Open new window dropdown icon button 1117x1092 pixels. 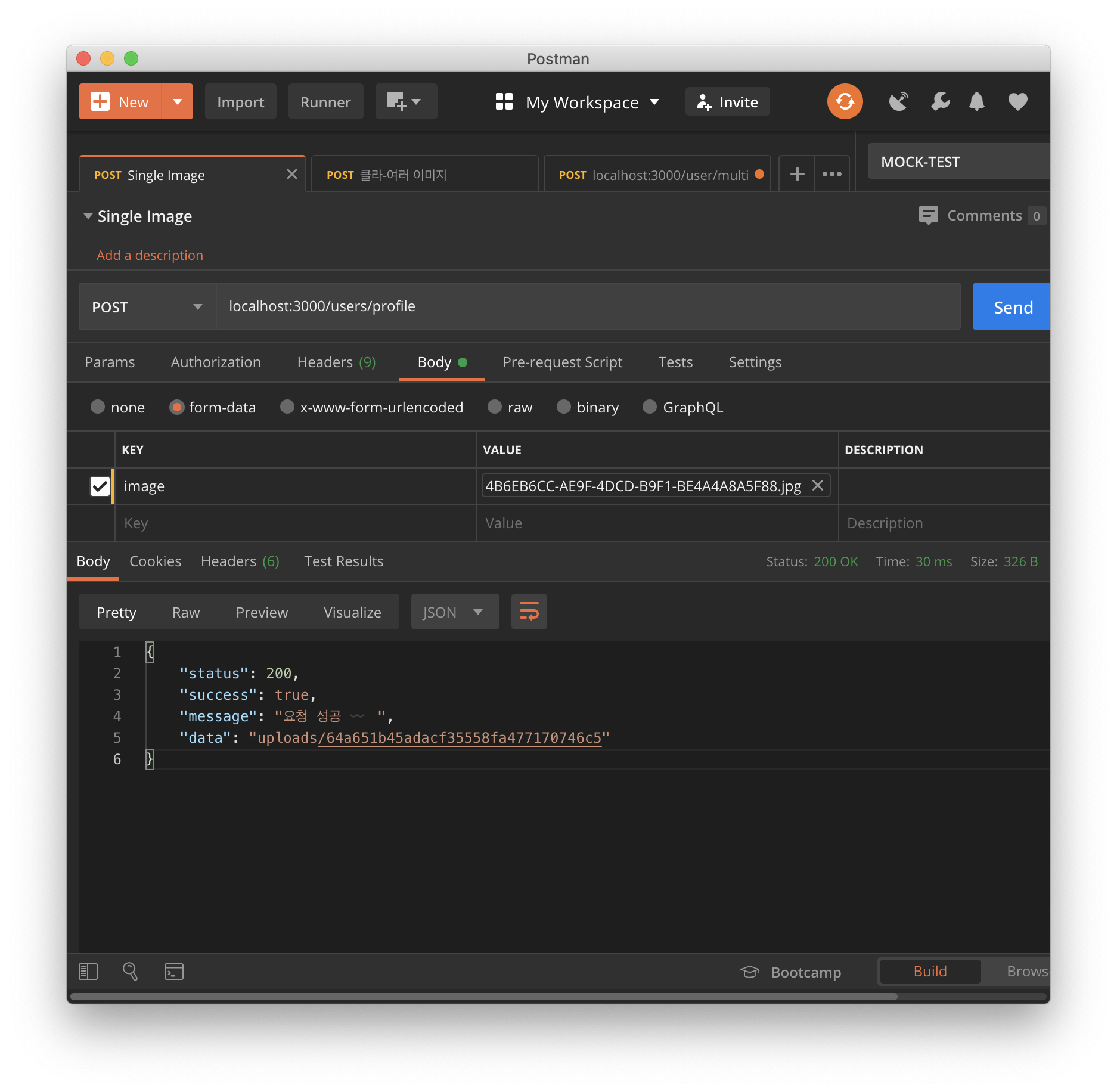click(x=406, y=101)
